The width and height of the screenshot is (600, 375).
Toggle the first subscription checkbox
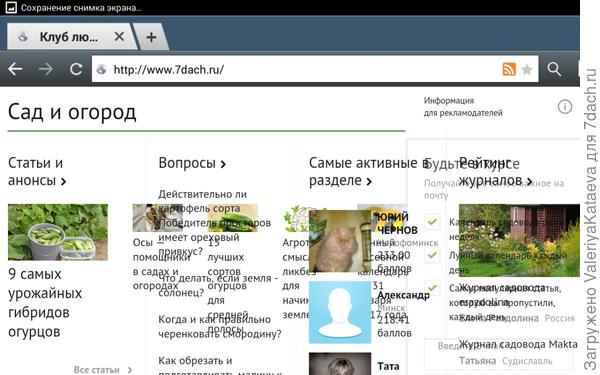pos(432,222)
